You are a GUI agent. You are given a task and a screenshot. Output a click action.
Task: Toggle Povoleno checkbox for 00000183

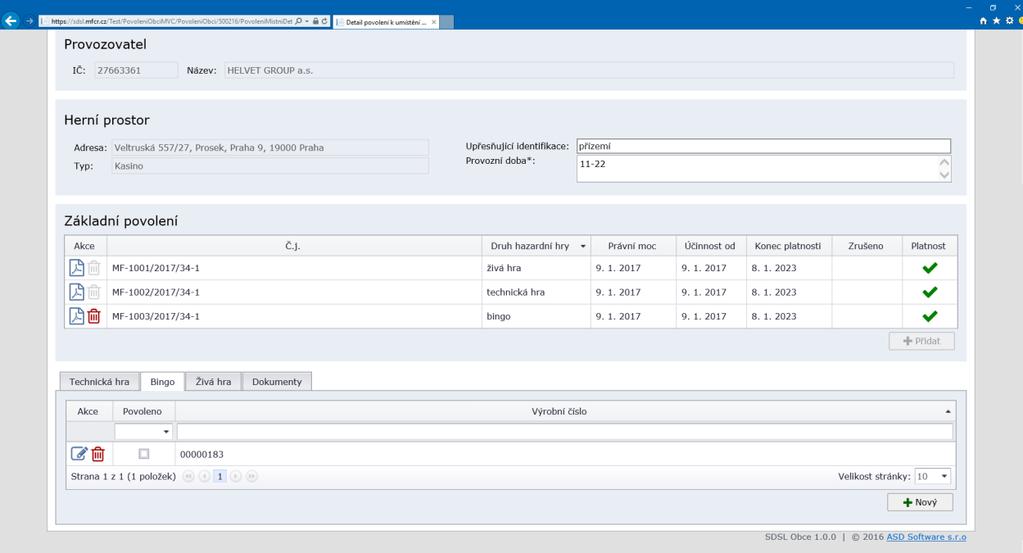pos(144,454)
